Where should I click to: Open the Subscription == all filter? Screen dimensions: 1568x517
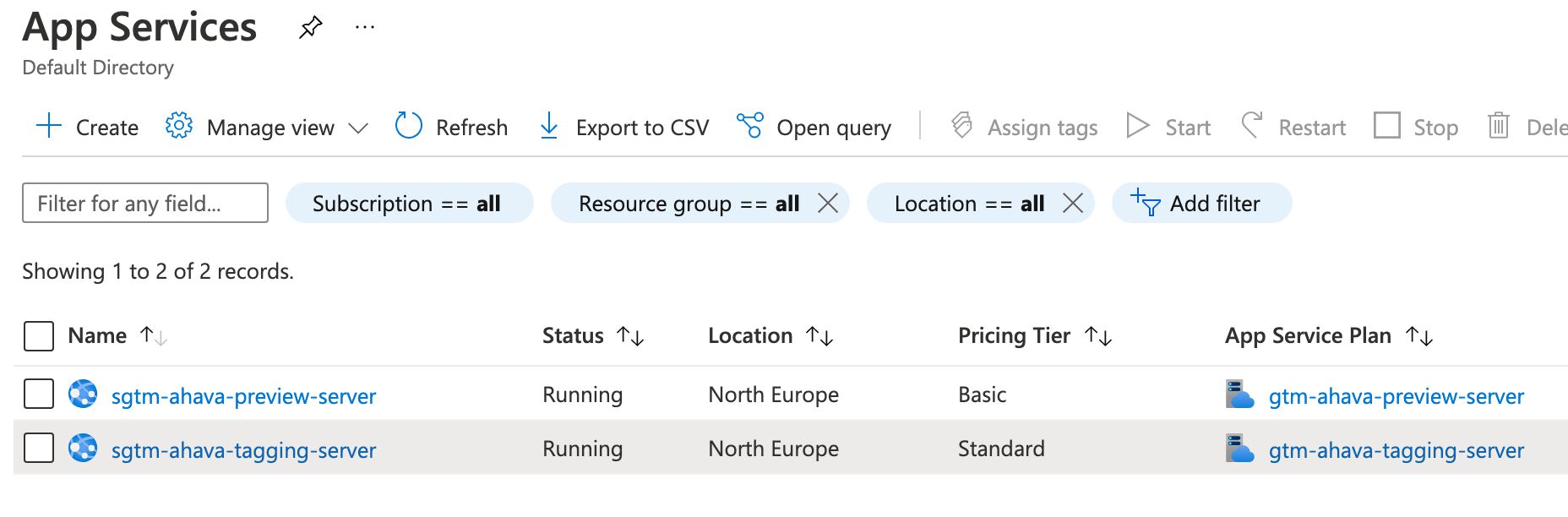click(x=410, y=204)
